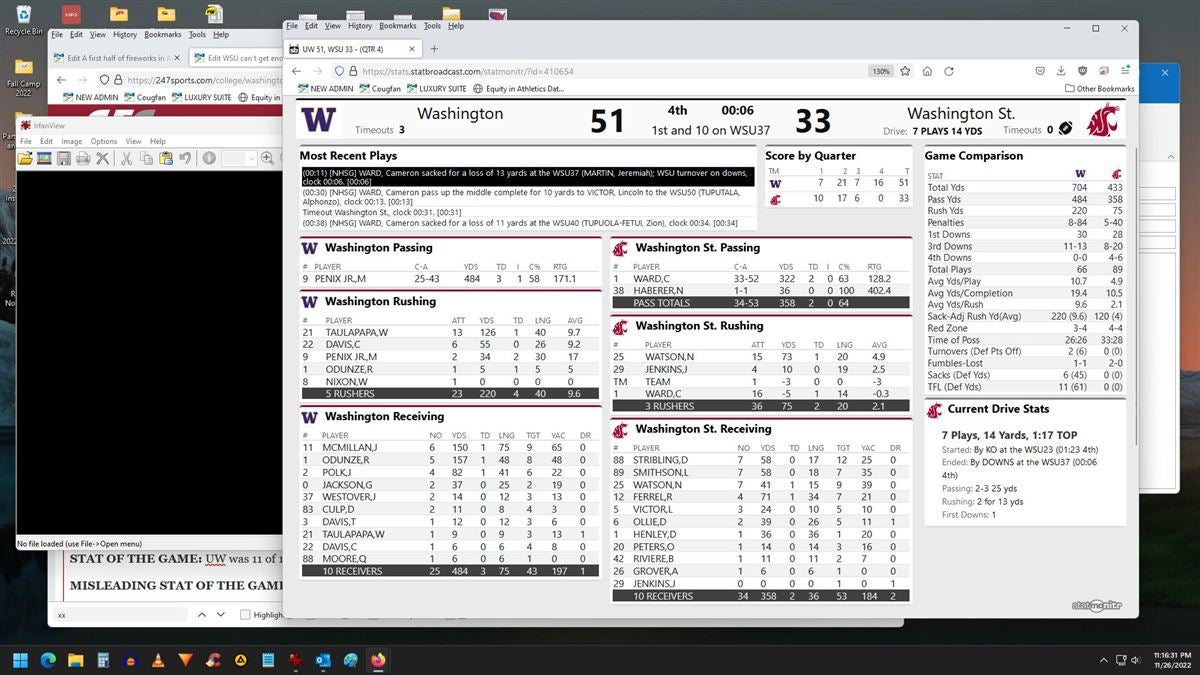The width and height of the screenshot is (1200, 675).
Task: Click the find bar search field
Action: pos(120,613)
